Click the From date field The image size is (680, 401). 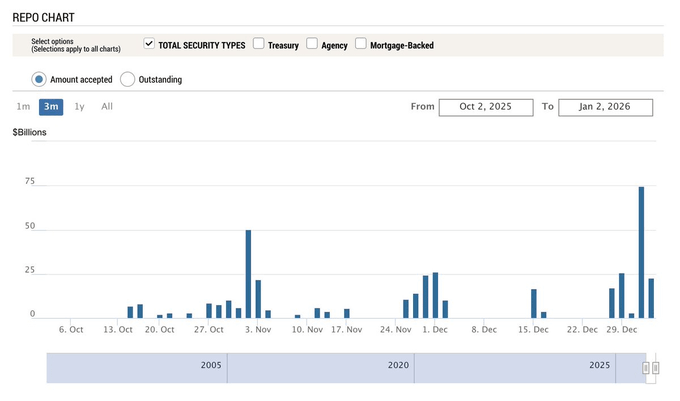[485, 107]
